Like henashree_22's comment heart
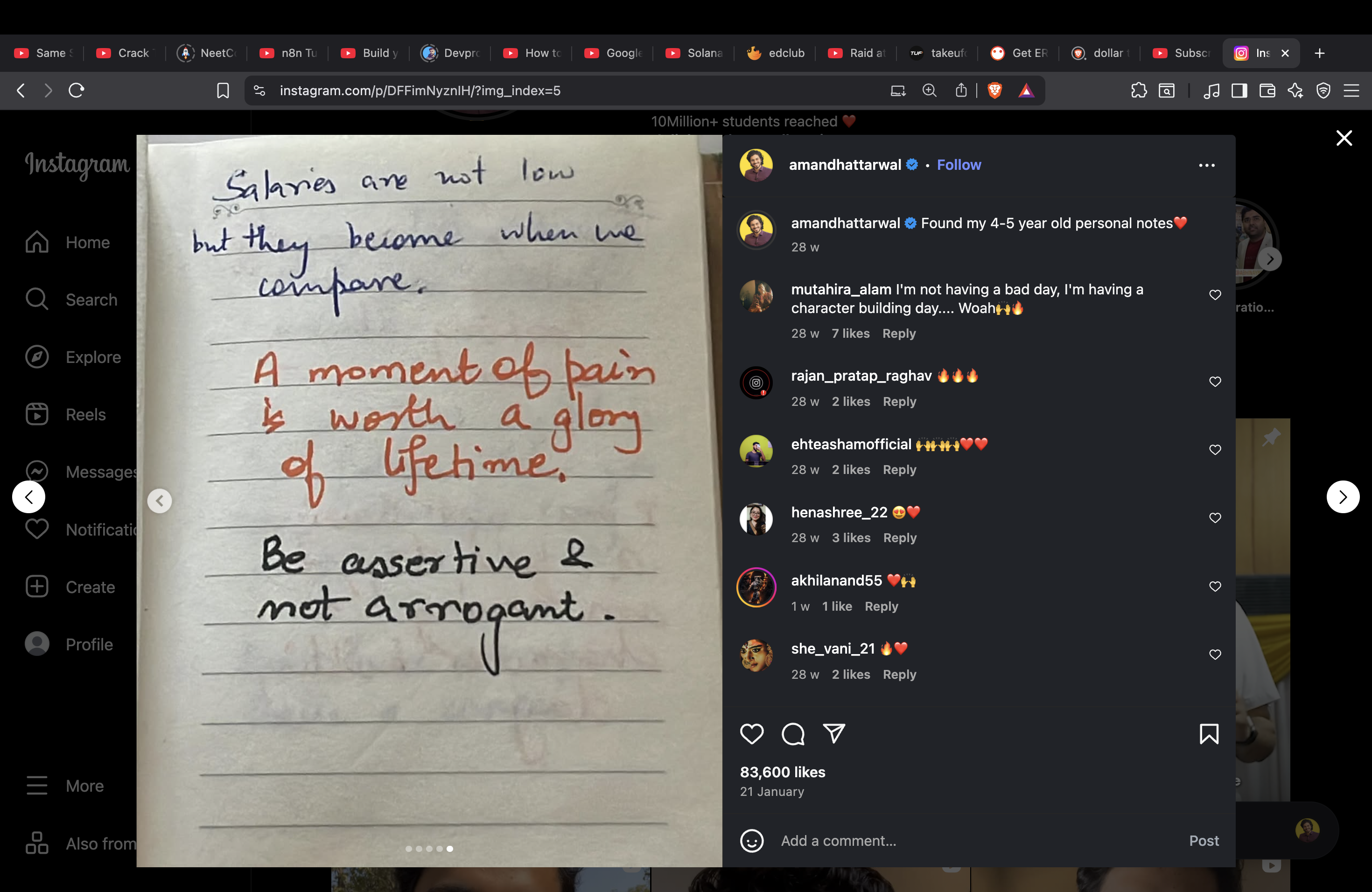Viewport: 1372px width, 892px height. click(x=1215, y=518)
